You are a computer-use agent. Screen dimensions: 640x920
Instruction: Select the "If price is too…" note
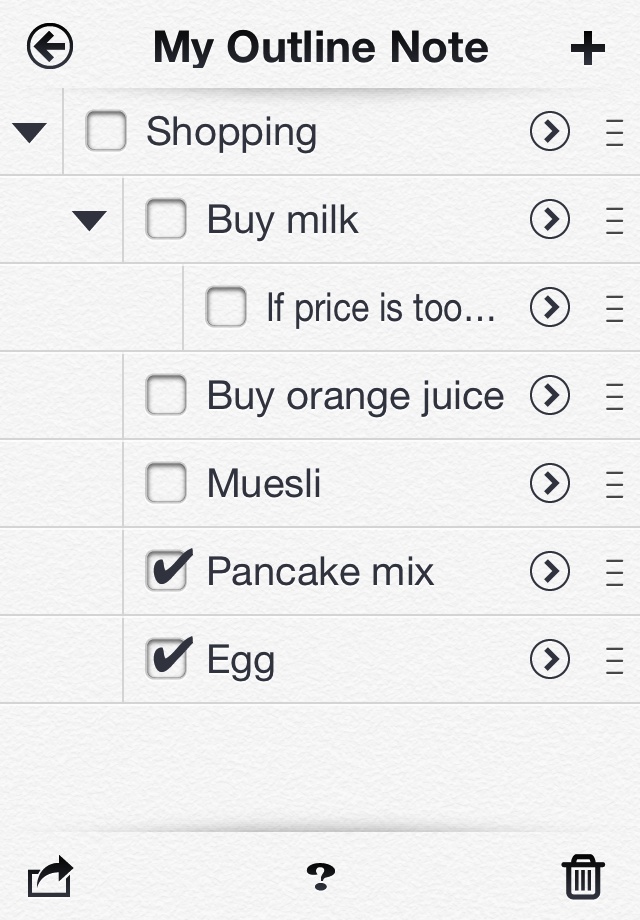[380, 308]
